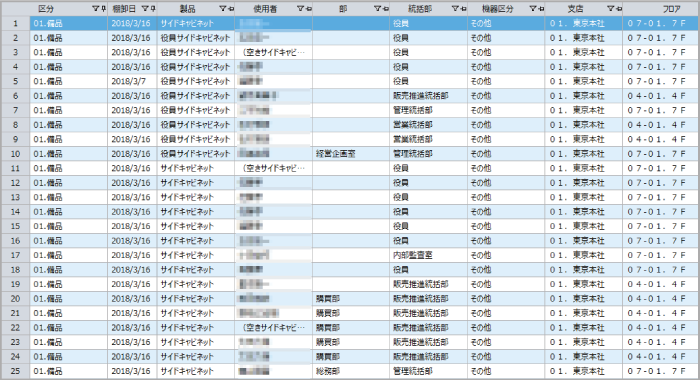This screenshot has width=700, height=380.
Task: Select the 経営企画室 cell in row 10
Action: pos(351,154)
